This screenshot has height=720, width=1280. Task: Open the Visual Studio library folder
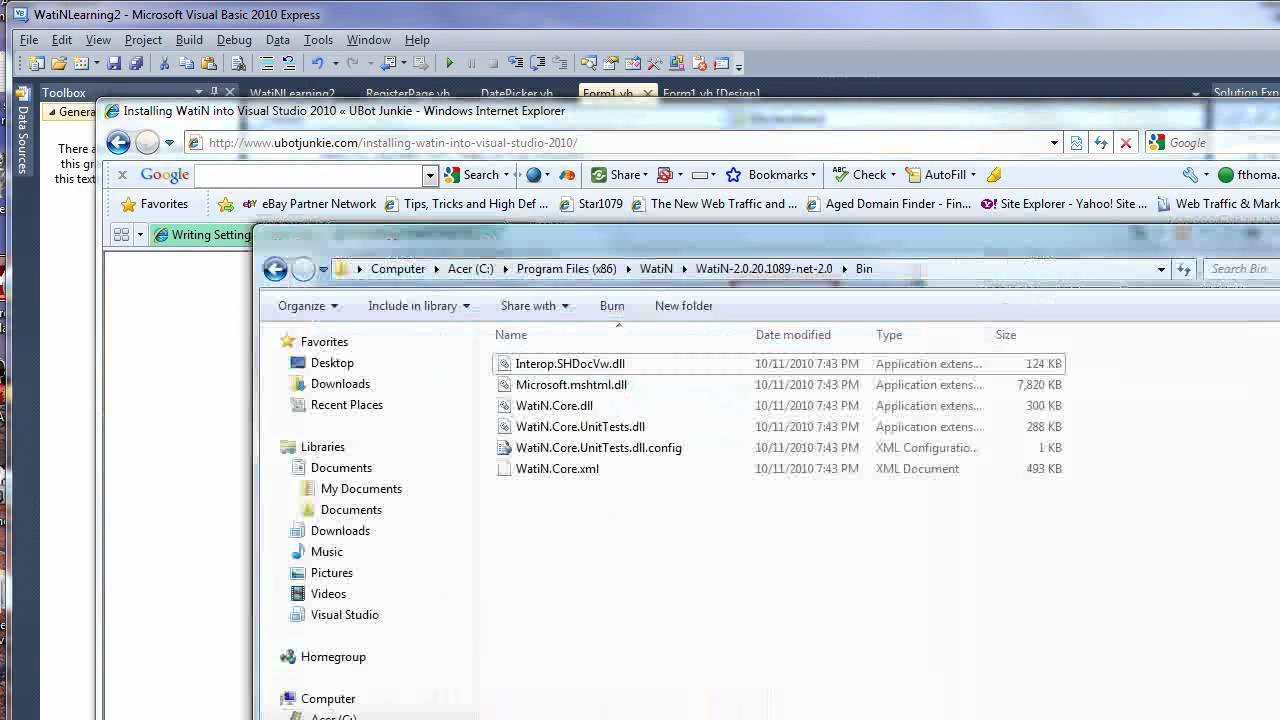coord(344,615)
